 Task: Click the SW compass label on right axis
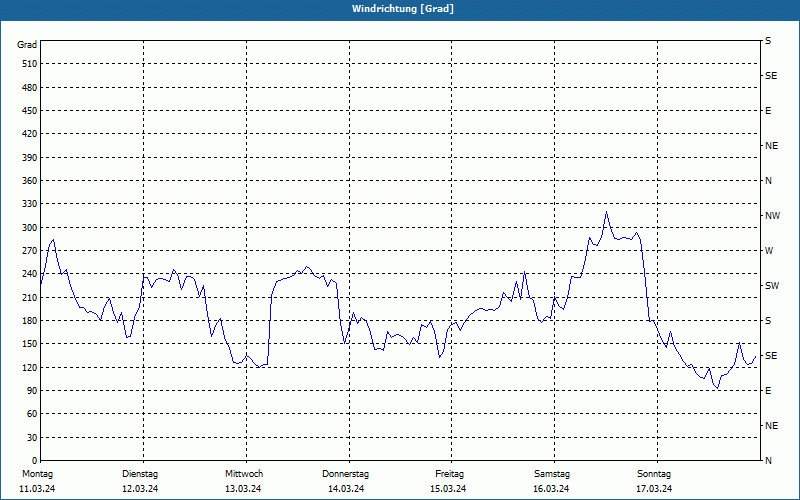pyautogui.click(x=772, y=286)
